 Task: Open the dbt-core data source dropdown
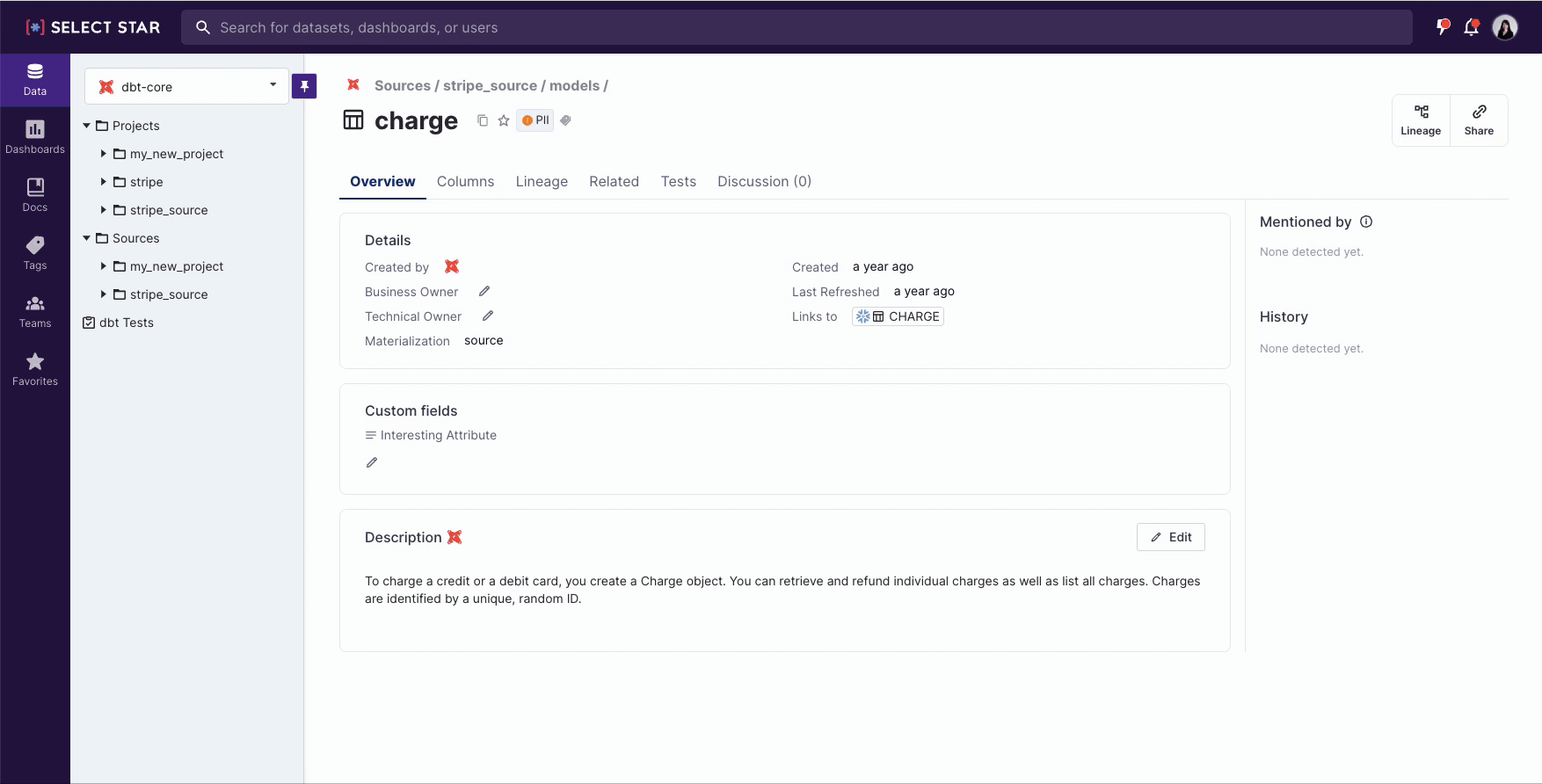186,86
